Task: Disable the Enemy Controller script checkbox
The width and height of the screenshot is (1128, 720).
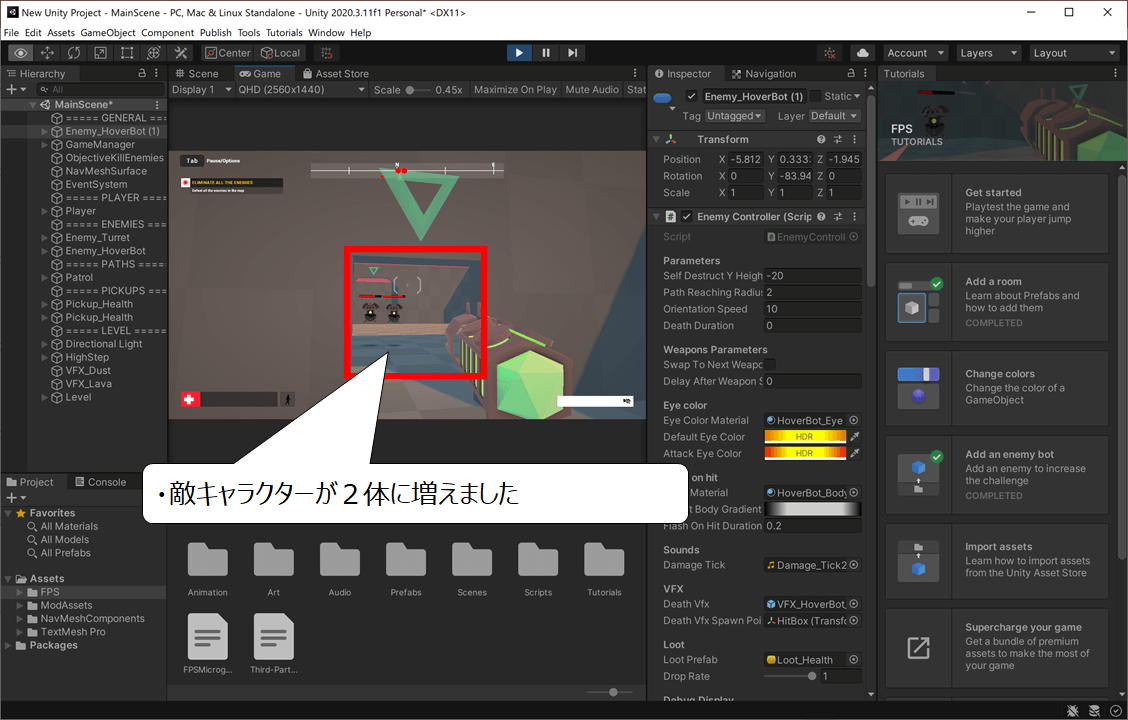Action: [x=686, y=217]
